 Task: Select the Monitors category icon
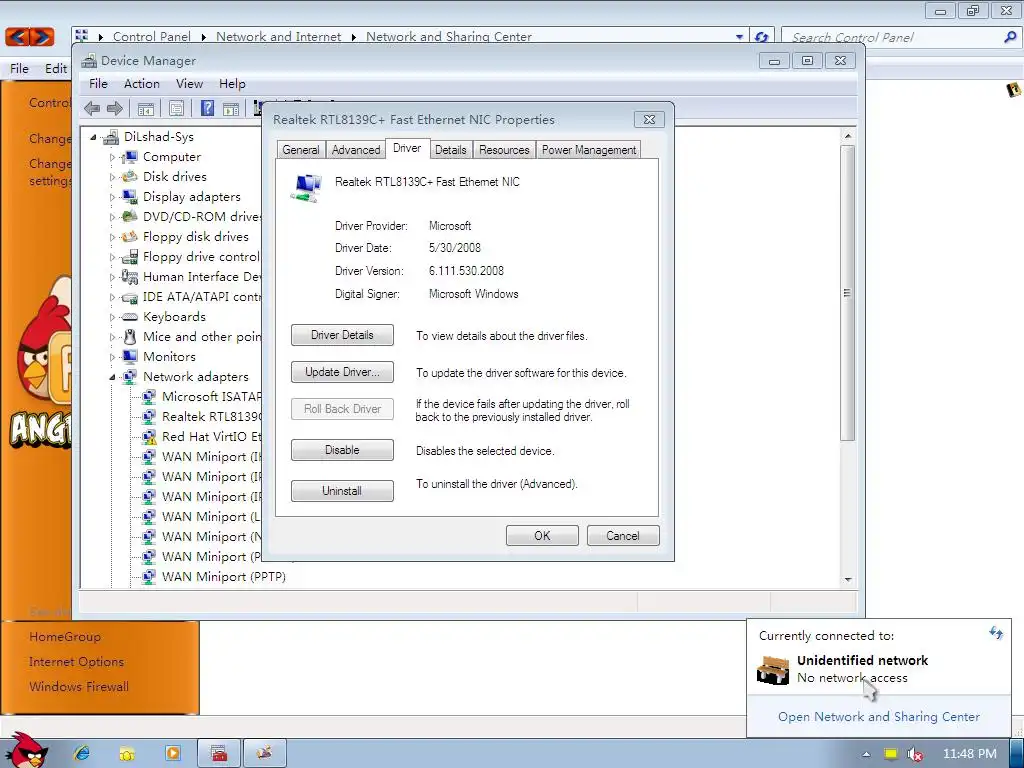pyautogui.click(x=130, y=357)
